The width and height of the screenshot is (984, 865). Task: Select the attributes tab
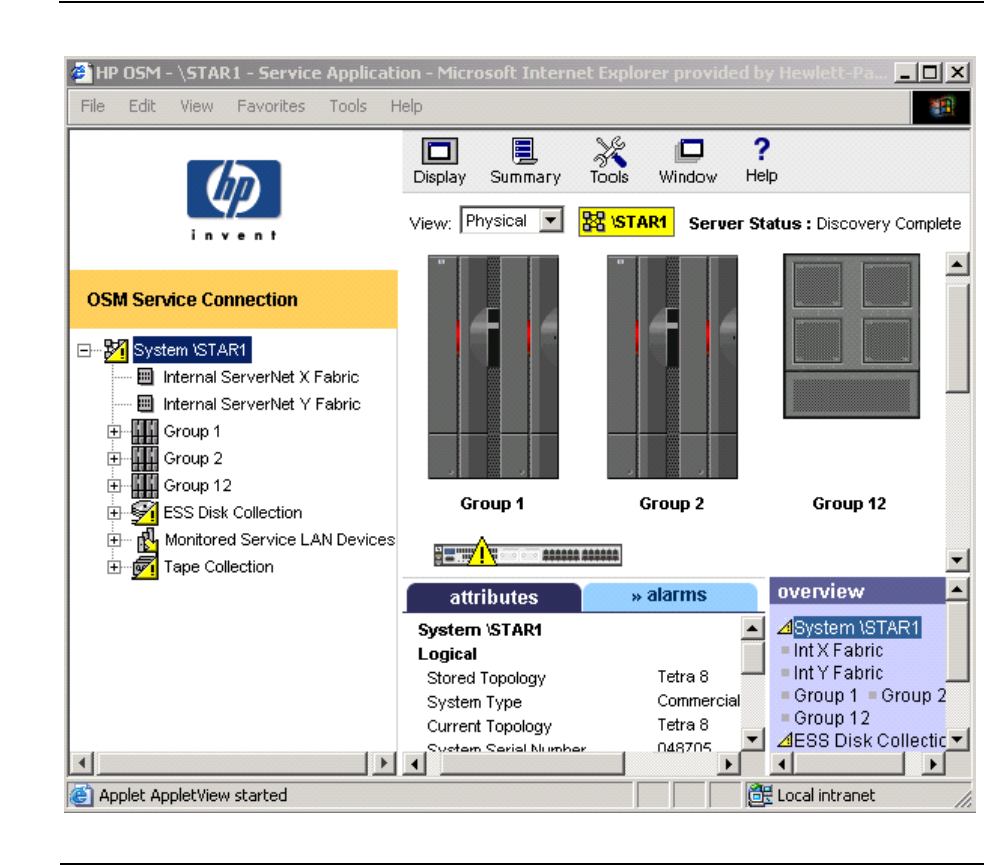coord(493,598)
